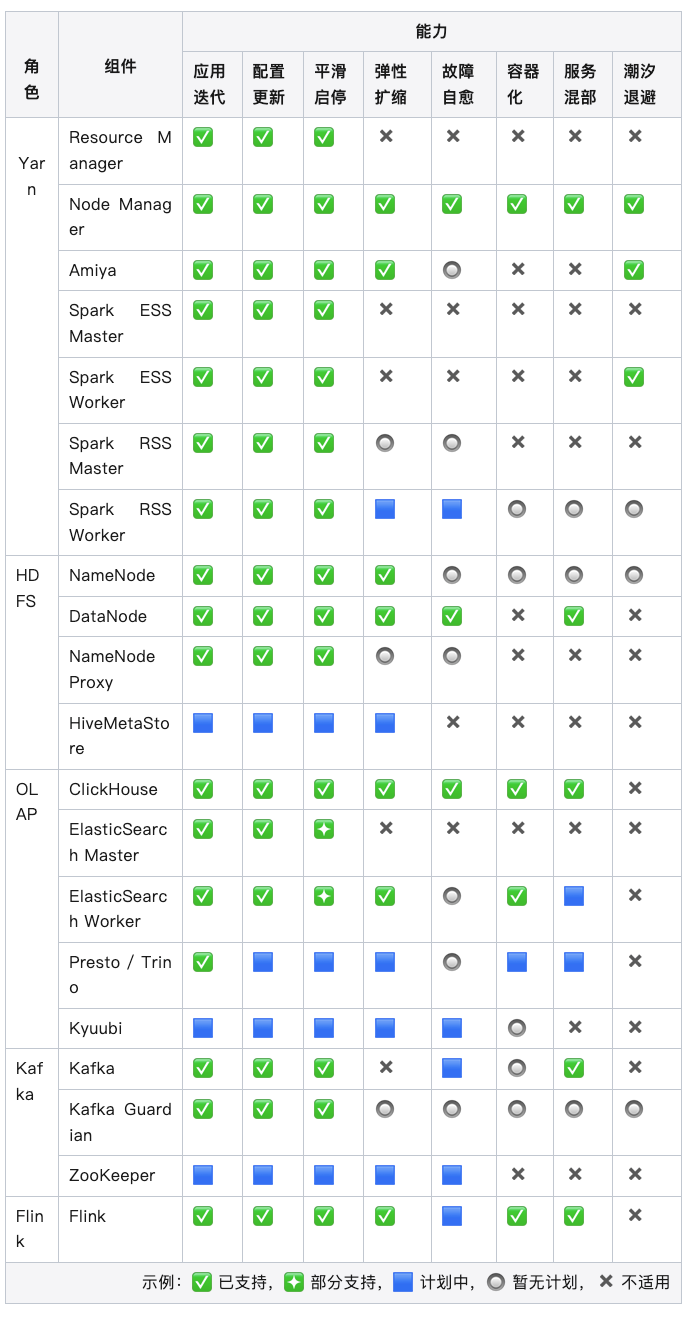Select the gray circle for Kafka Guardian 潮汐退避
This screenshot has width=686, height=1318.
pyautogui.click(x=634, y=1109)
